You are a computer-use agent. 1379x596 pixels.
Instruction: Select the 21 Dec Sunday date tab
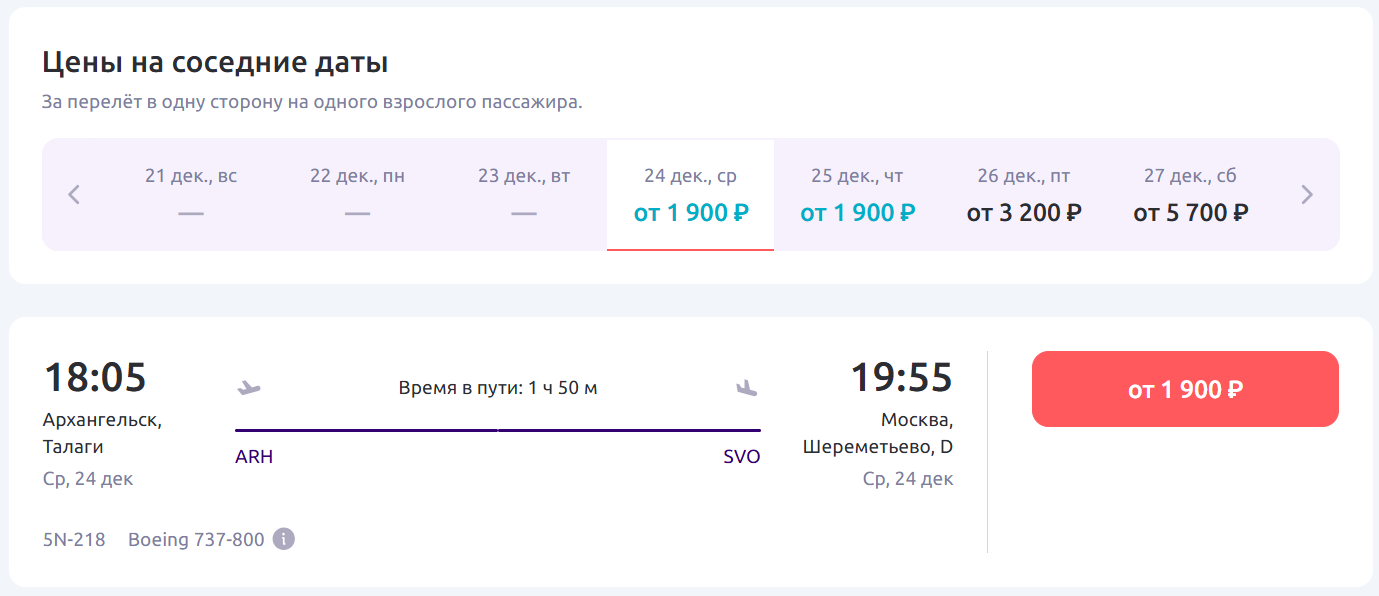click(x=190, y=195)
